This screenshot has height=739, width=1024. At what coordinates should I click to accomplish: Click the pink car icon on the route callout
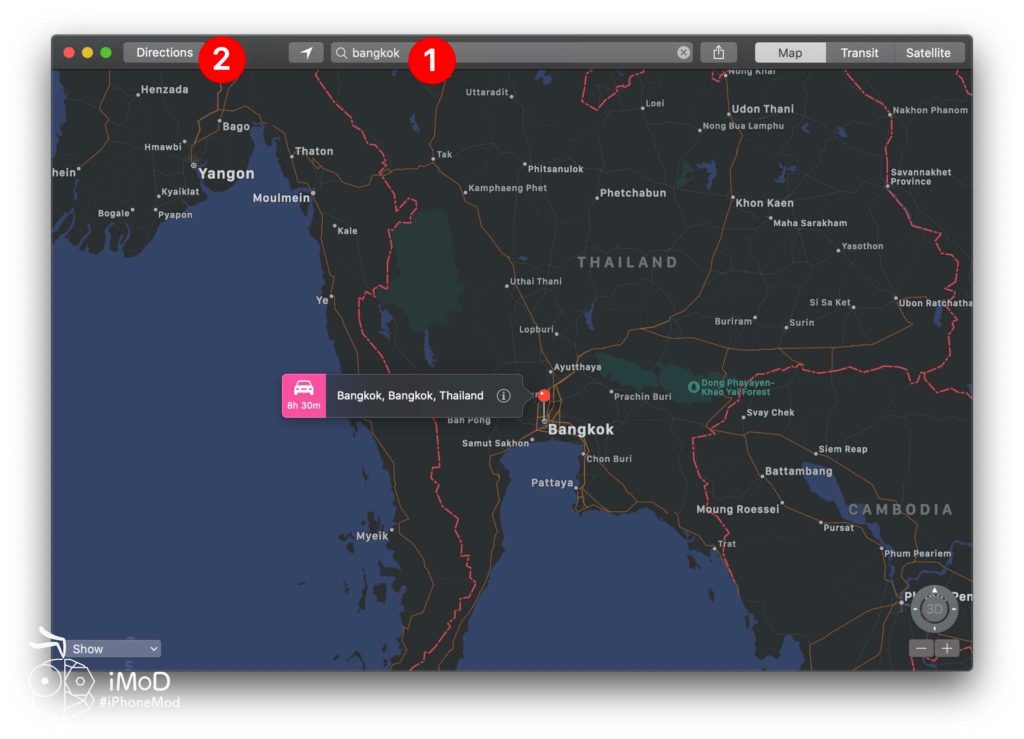pyautogui.click(x=304, y=388)
